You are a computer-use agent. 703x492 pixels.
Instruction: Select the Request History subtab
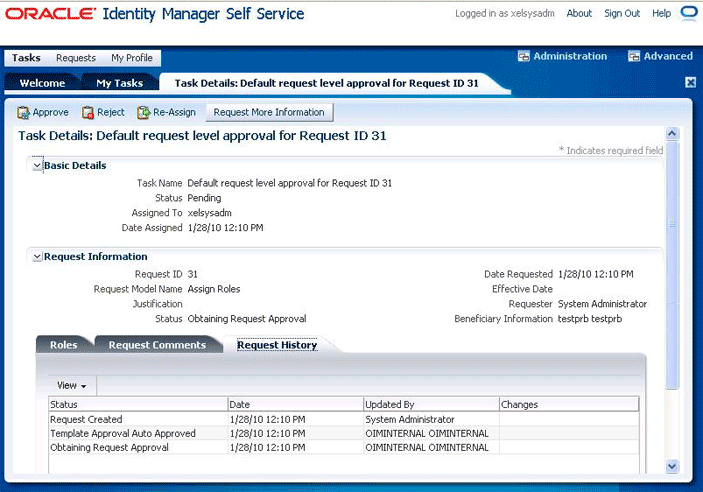click(x=277, y=345)
